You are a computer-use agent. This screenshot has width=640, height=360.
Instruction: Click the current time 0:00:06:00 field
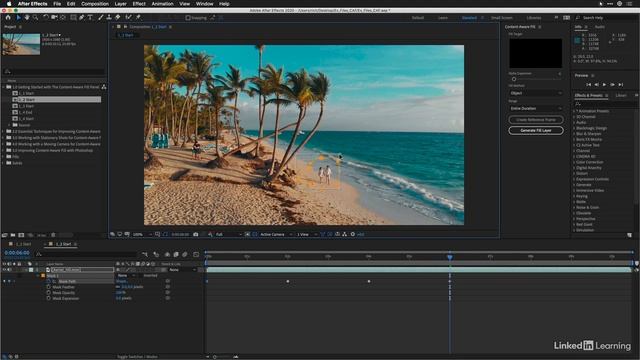coord(17,253)
